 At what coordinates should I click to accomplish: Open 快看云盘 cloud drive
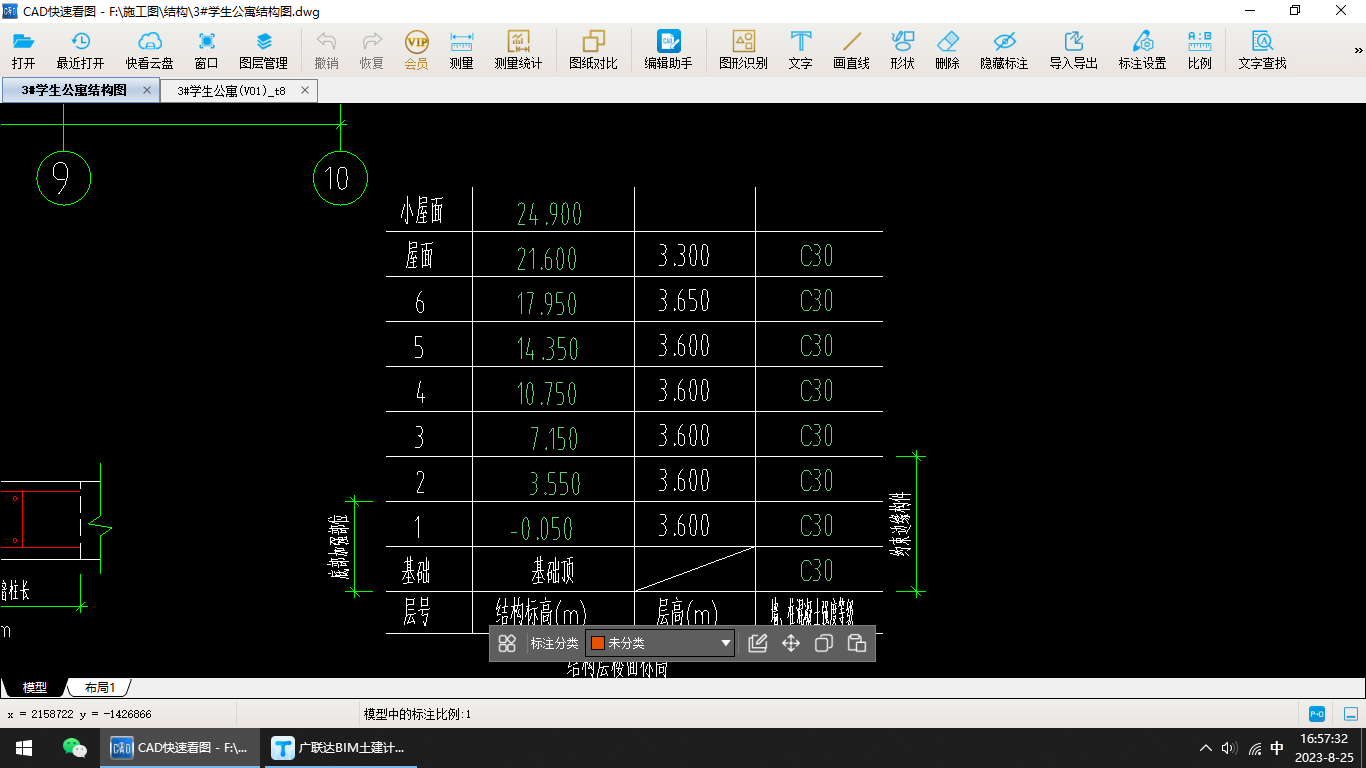pos(149,50)
